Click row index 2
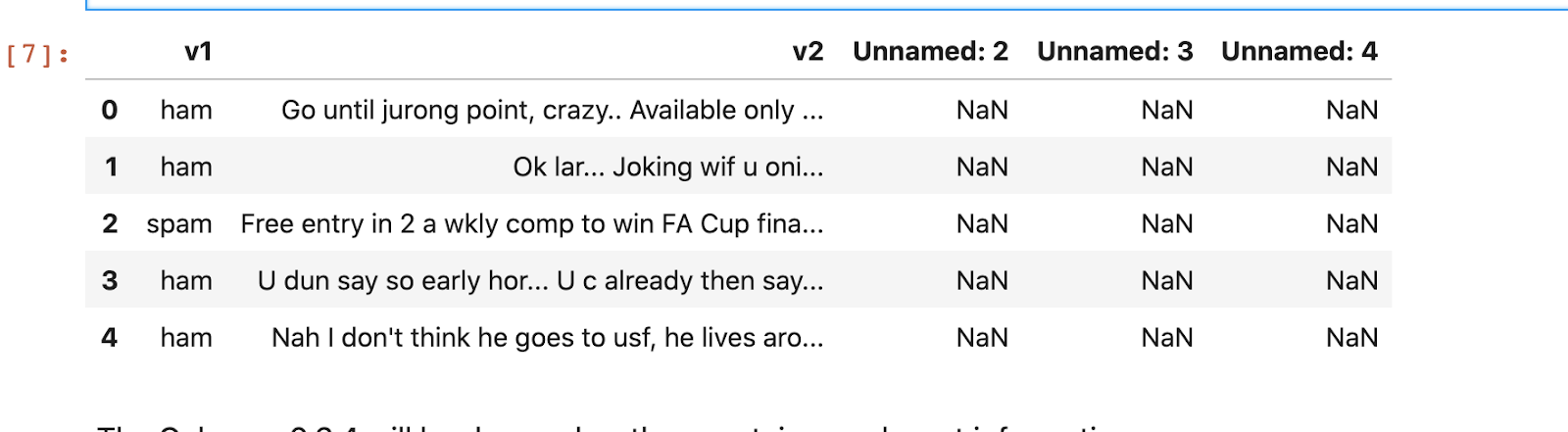The width and height of the screenshot is (1568, 432). pos(110,223)
